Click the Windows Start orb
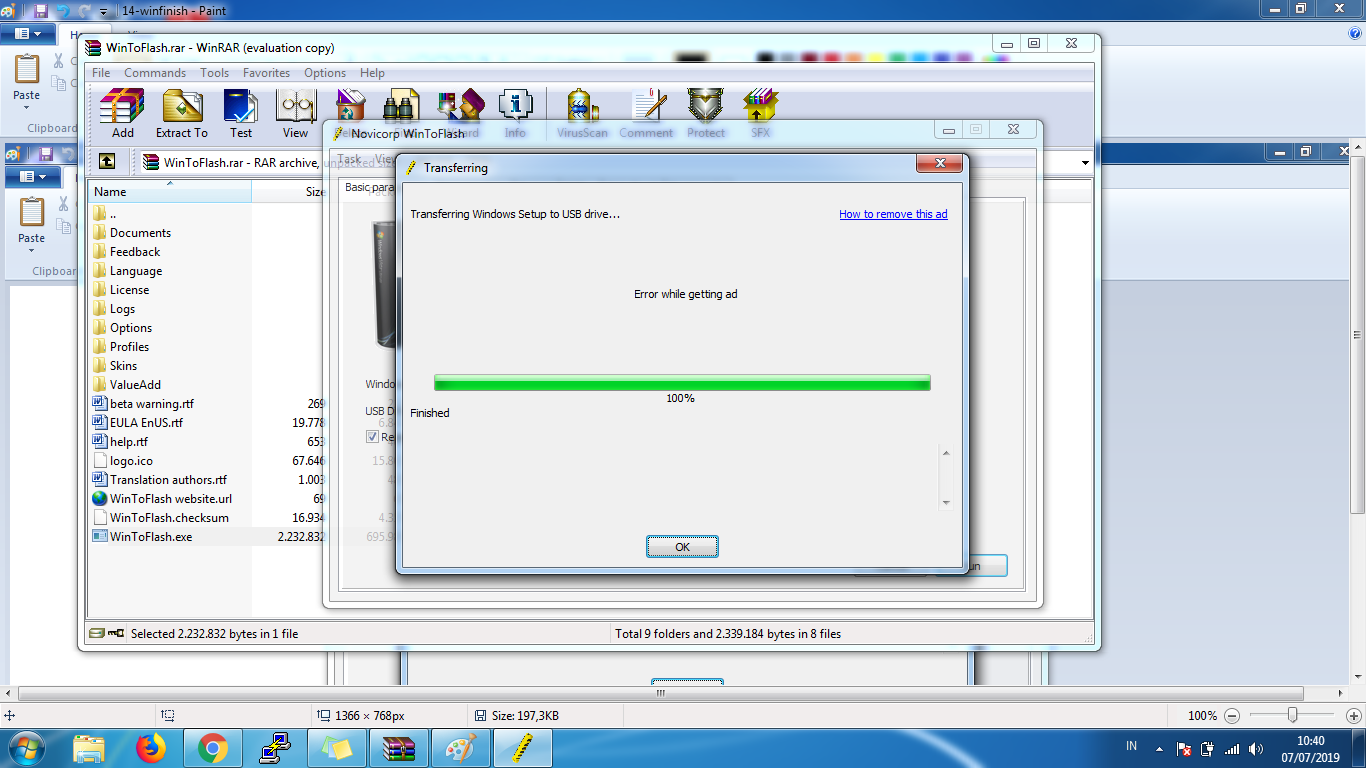Viewport: 1366px width, 768px height. [25, 748]
